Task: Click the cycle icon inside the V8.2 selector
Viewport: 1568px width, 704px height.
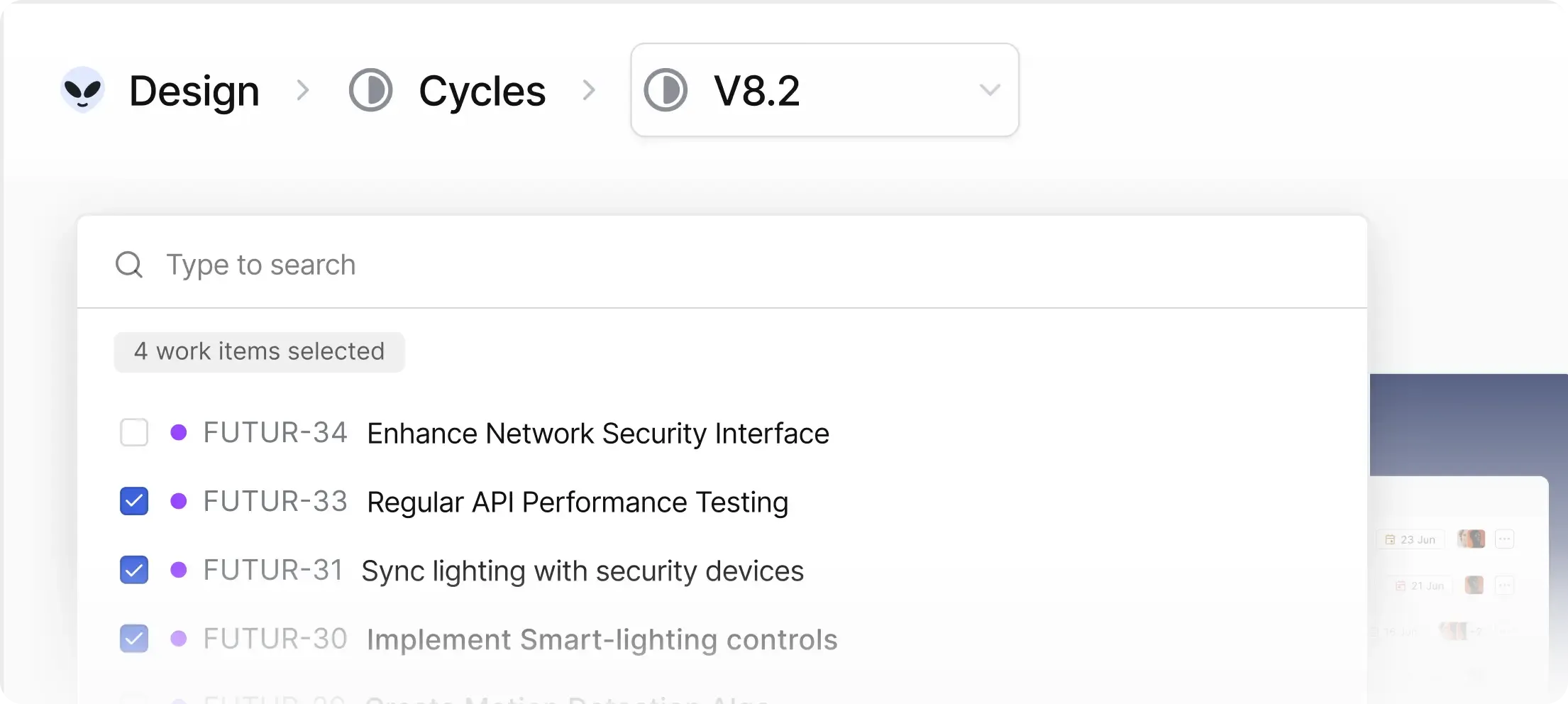Action: (x=666, y=89)
